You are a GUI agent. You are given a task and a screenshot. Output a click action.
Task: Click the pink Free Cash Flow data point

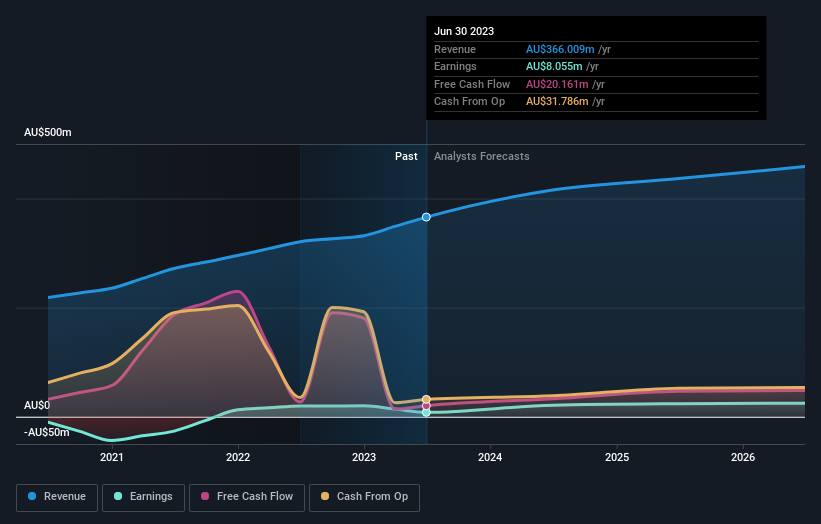coord(426,406)
